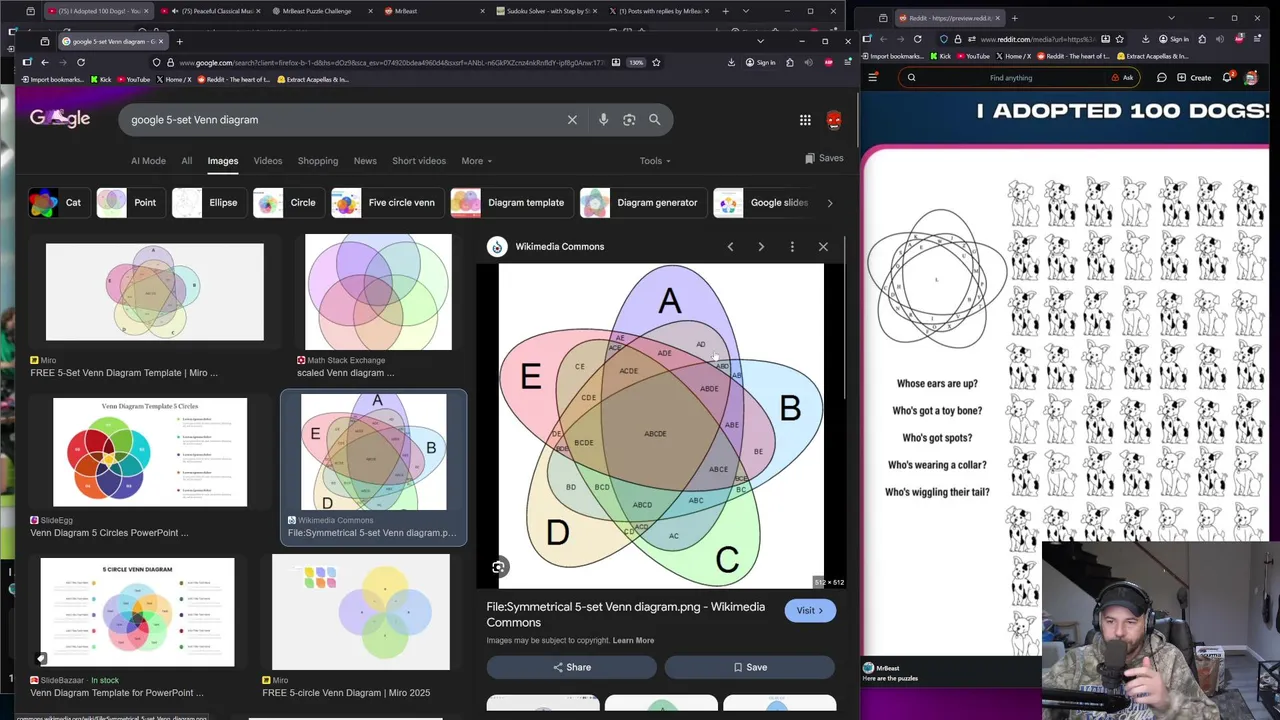The image size is (1280, 720).
Task: Start voice search with the microphone icon
Action: (603, 120)
